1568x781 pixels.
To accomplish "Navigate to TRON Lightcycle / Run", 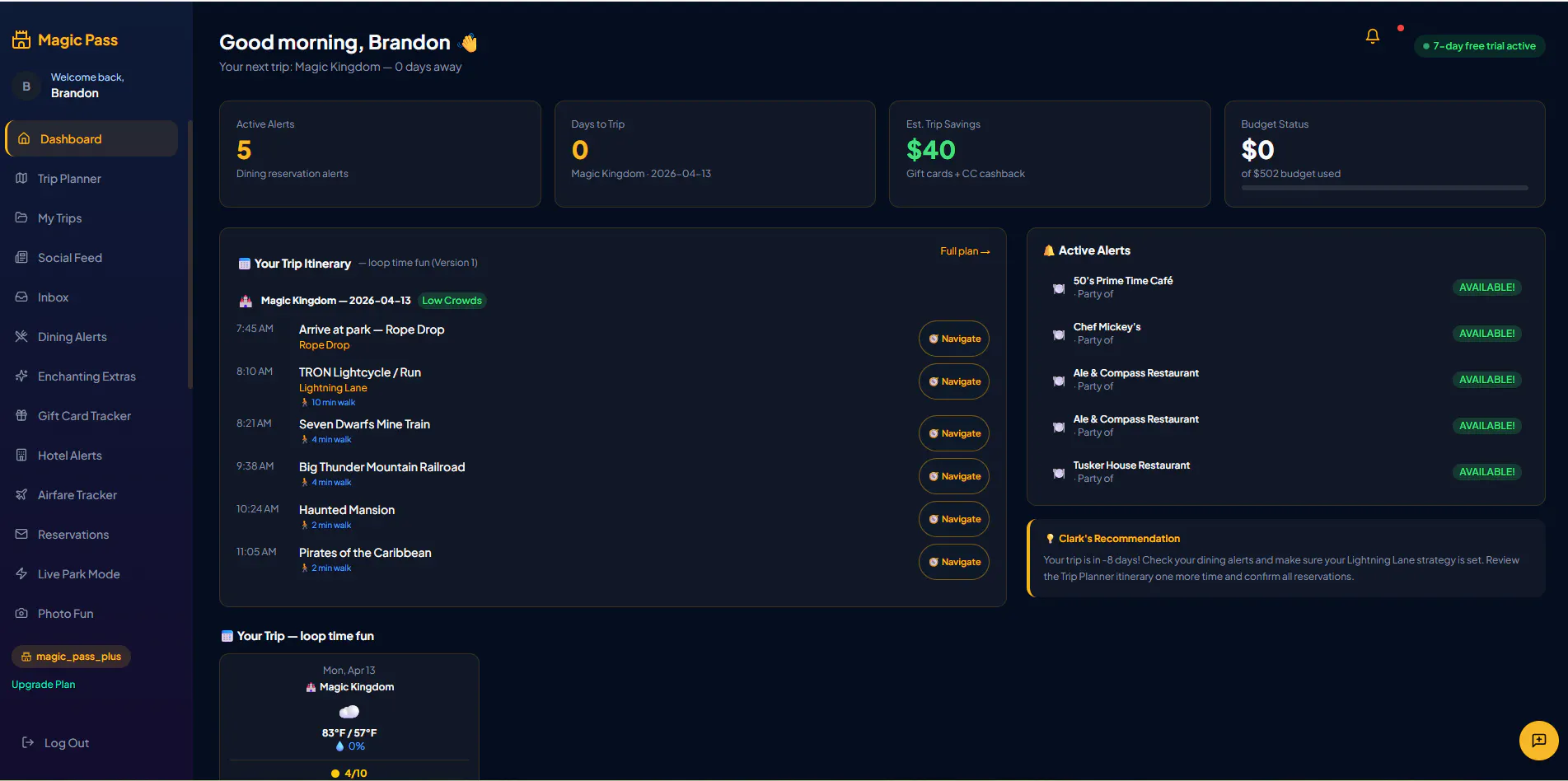I will (954, 381).
